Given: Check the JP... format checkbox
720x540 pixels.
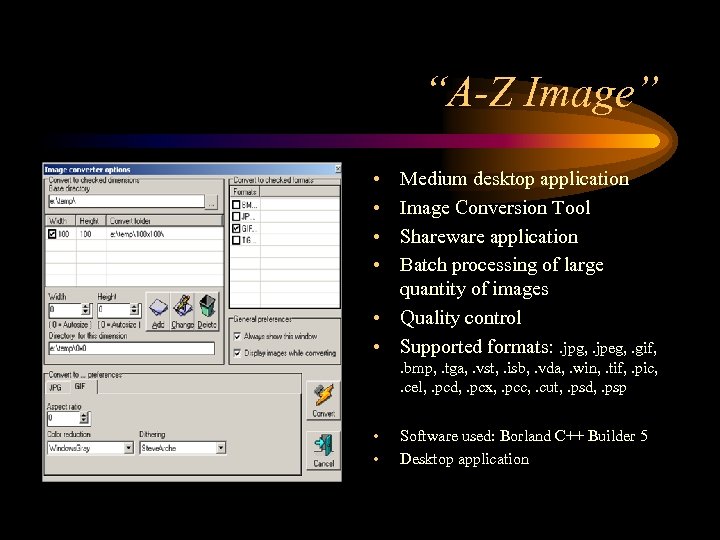Looking at the screenshot, I should [236, 216].
